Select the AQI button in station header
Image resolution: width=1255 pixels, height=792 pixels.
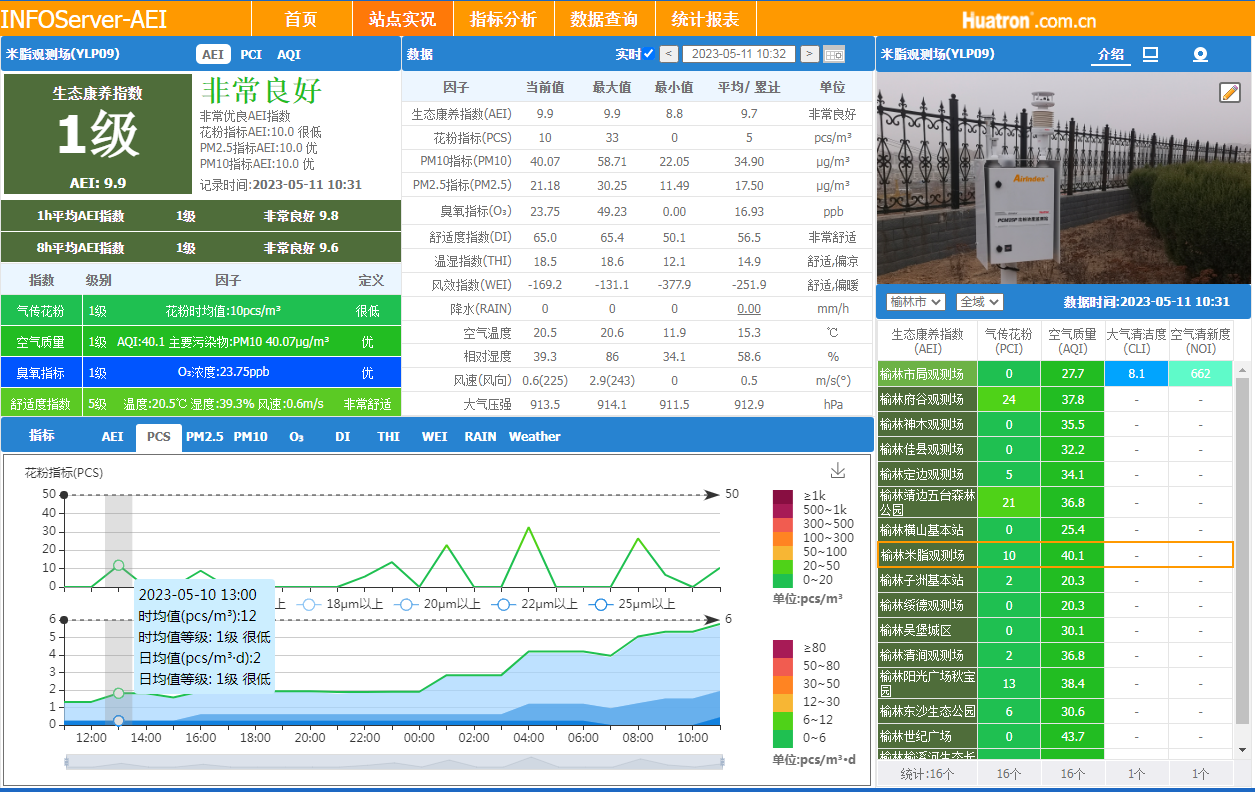(x=288, y=54)
